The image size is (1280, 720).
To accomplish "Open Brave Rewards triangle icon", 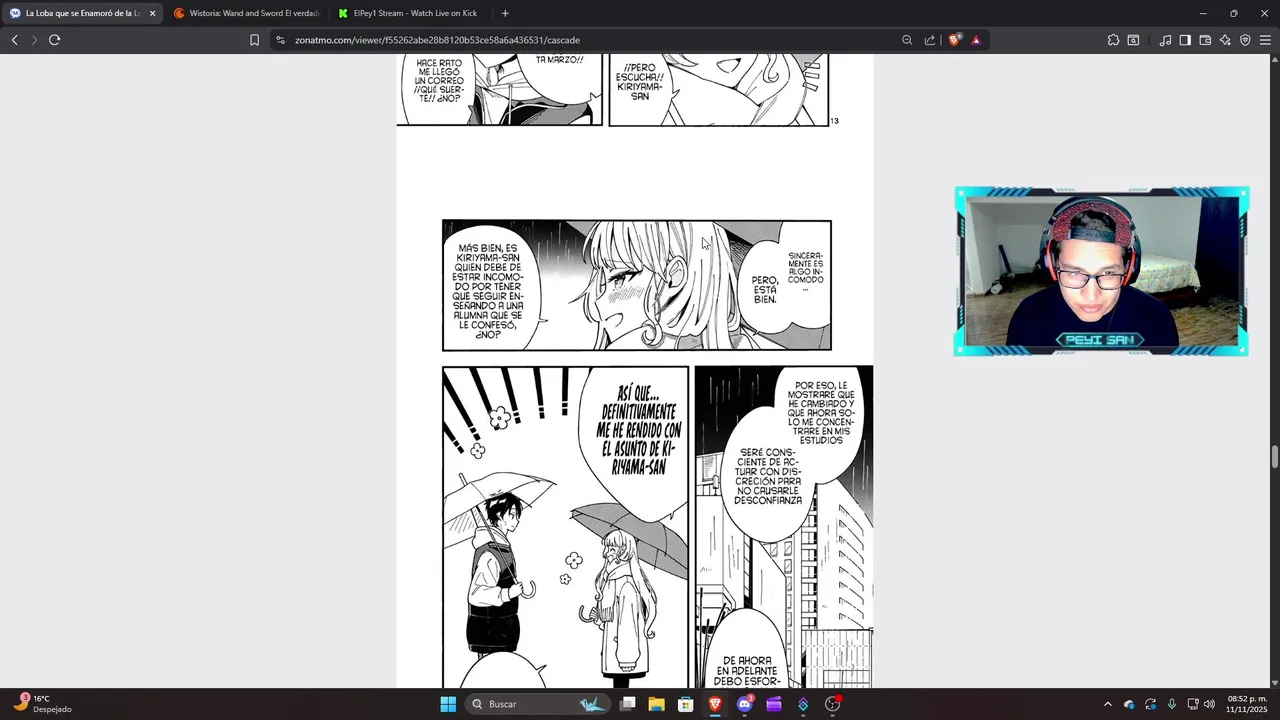I will [x=976, y=40].
